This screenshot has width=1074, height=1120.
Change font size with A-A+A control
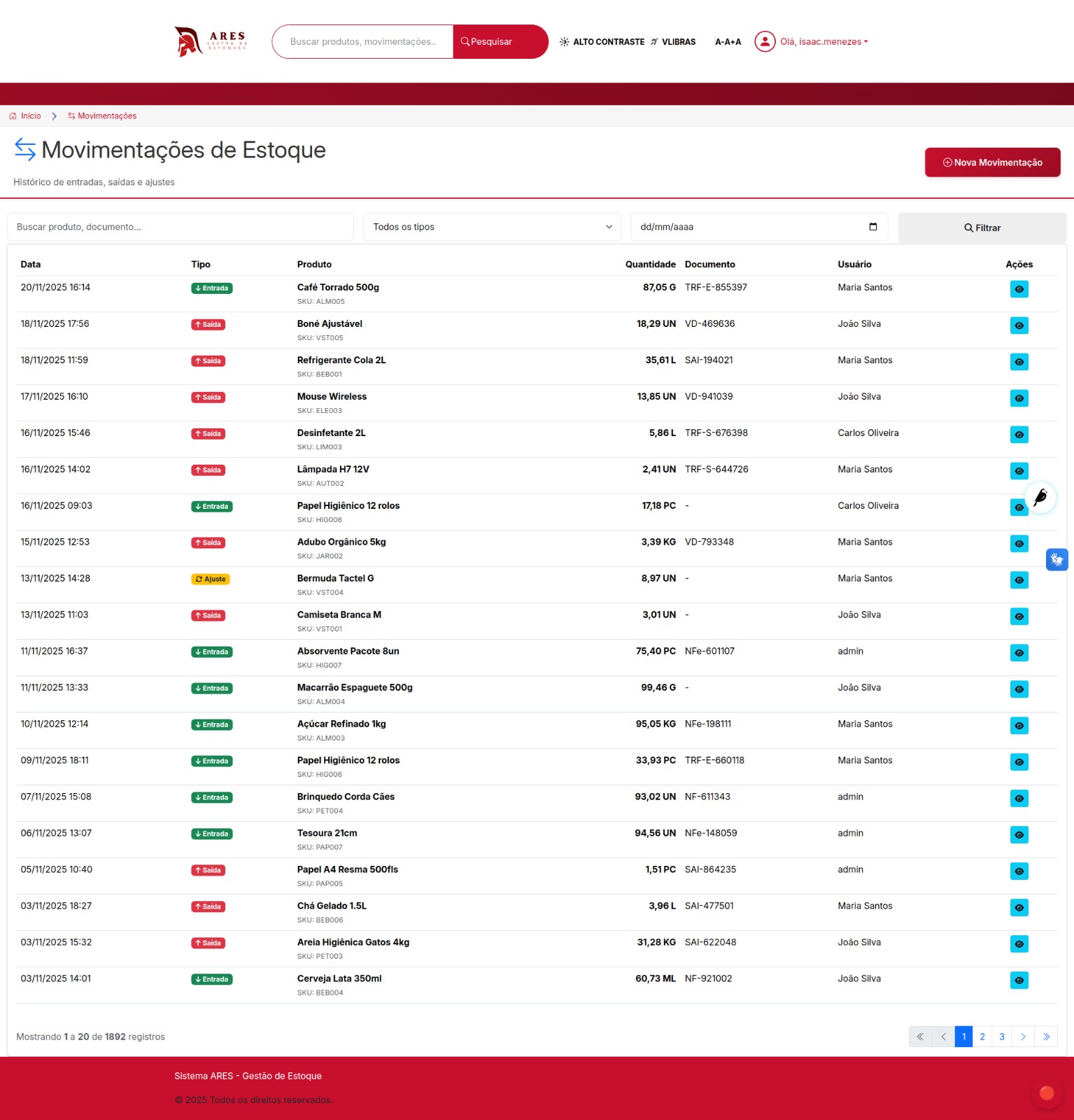click(728, 42)
